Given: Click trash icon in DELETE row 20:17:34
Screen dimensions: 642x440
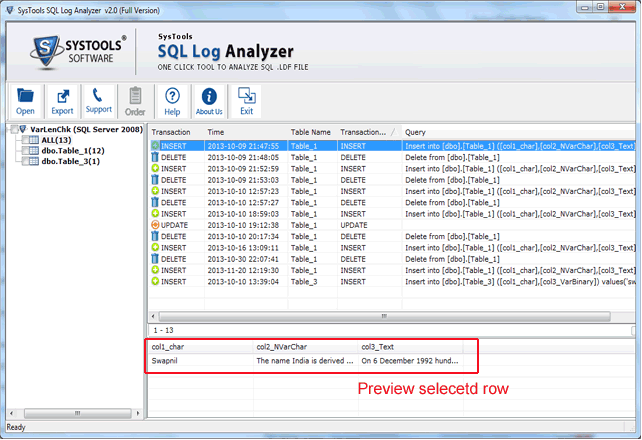Looking at the screenshot, I should (155, 236).
